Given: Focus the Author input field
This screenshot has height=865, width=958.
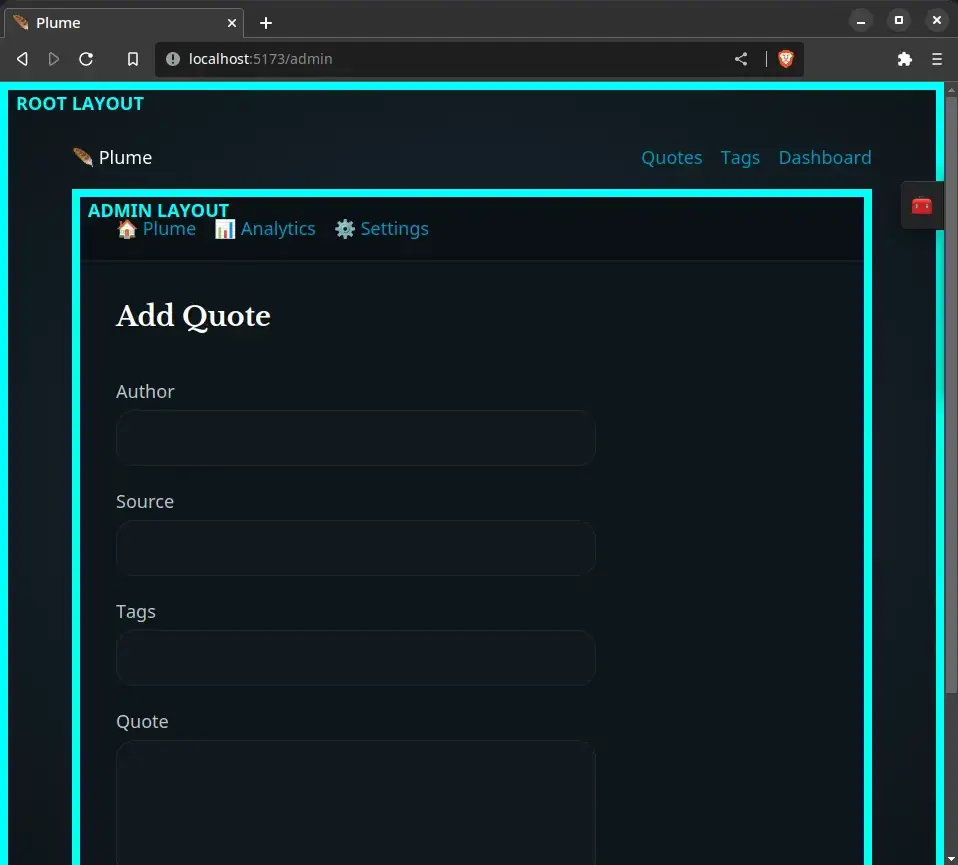Looking at the screenshot, I should [356, 438].
